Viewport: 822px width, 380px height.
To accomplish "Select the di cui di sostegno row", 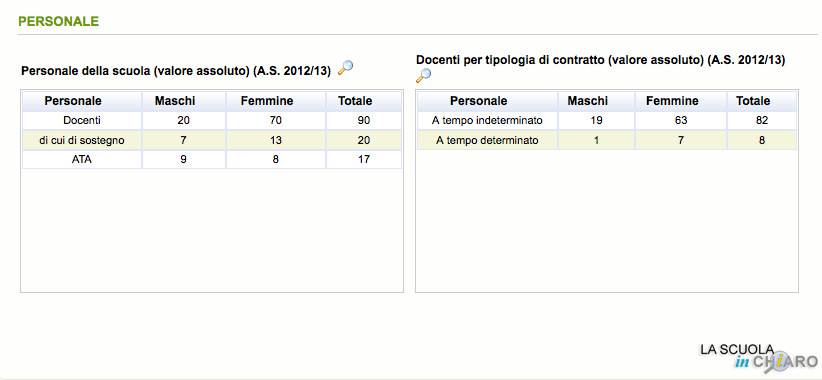I will click(212, 140).
